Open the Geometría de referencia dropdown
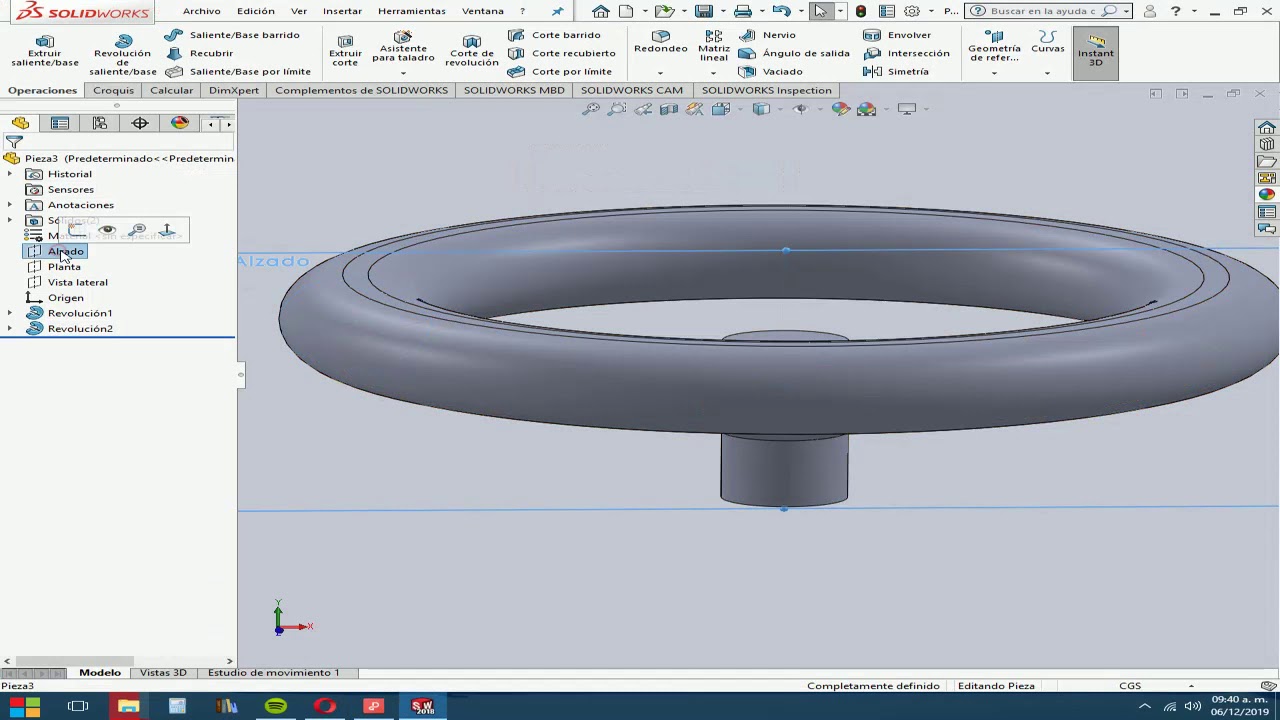The height and width of the screenshot is (720, 1280). pos(993,73)
